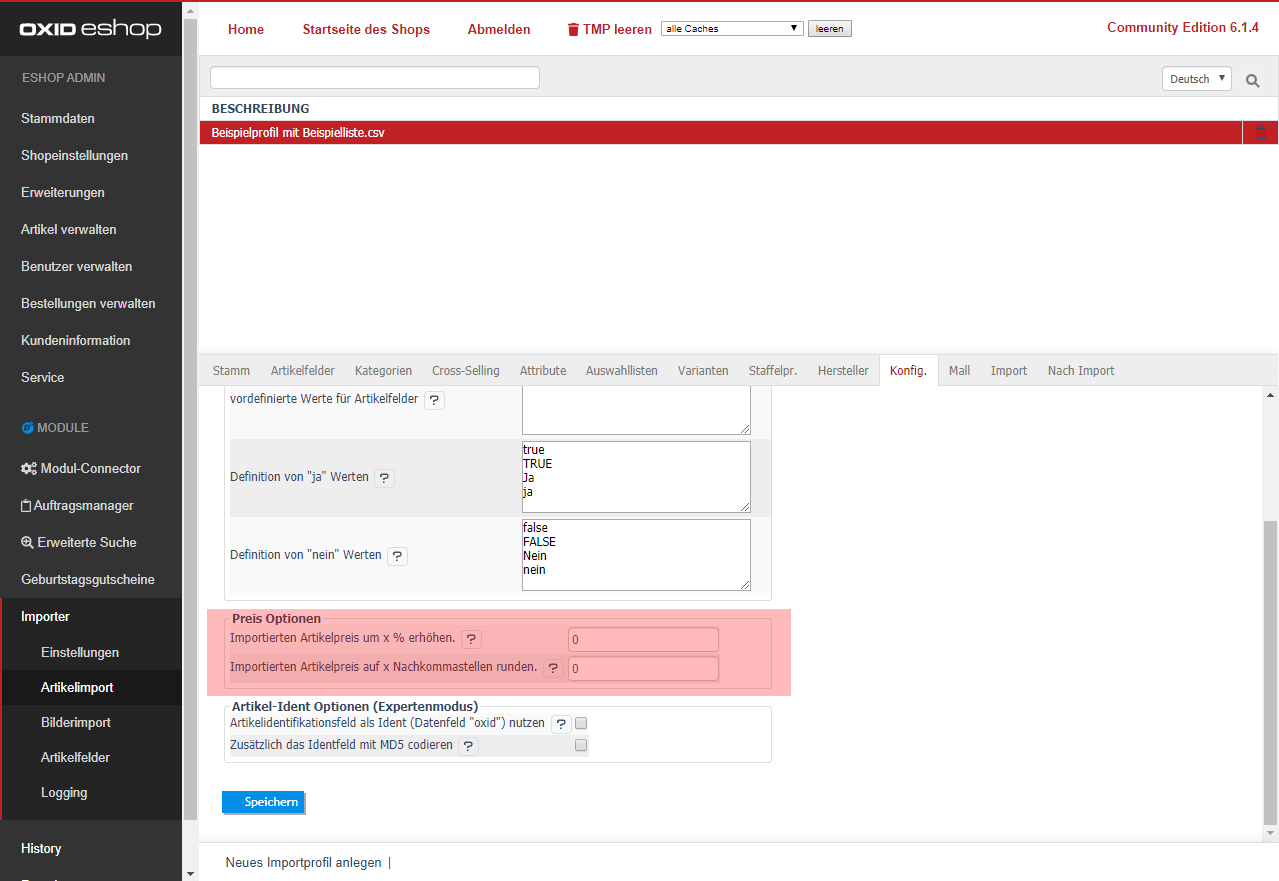Open Bilderimport in the sidebar
The height and width of the screenshot is (881, 1279).
(x=76, y=722)
